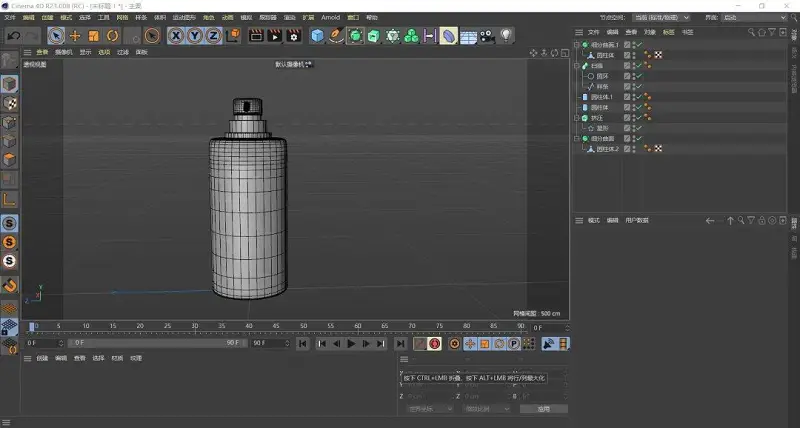The image size is (800, 428).
Task: Open the world coordinate dropdown
Action: click(x=430, y=409)
